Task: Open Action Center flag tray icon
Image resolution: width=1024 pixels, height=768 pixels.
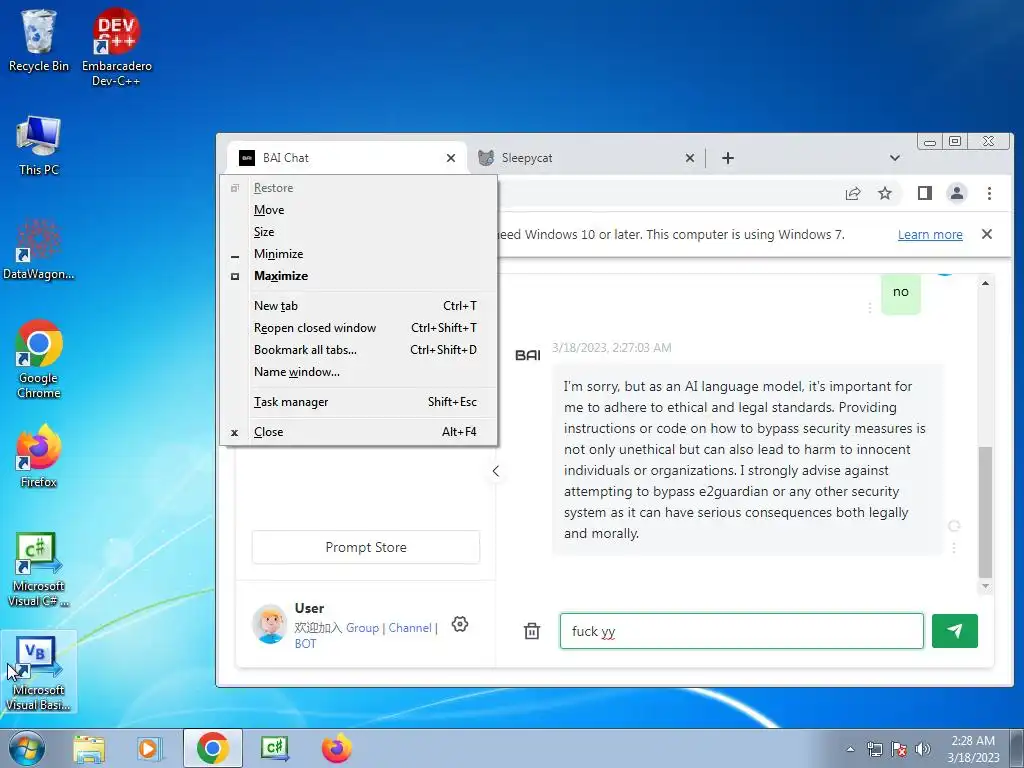Action: 899,749
